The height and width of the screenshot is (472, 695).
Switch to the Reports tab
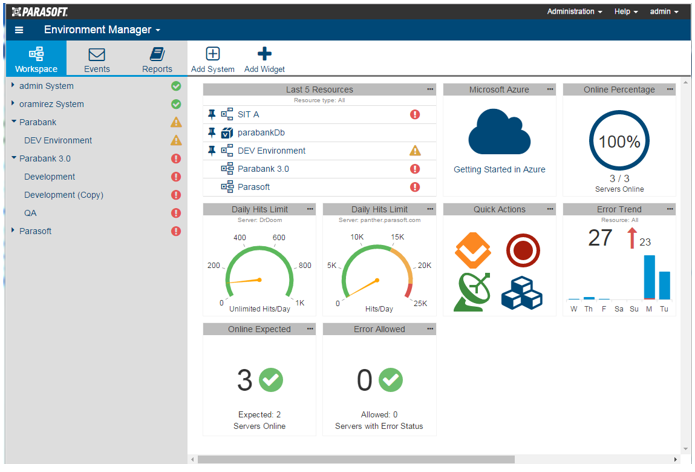(x=157, y=59)
